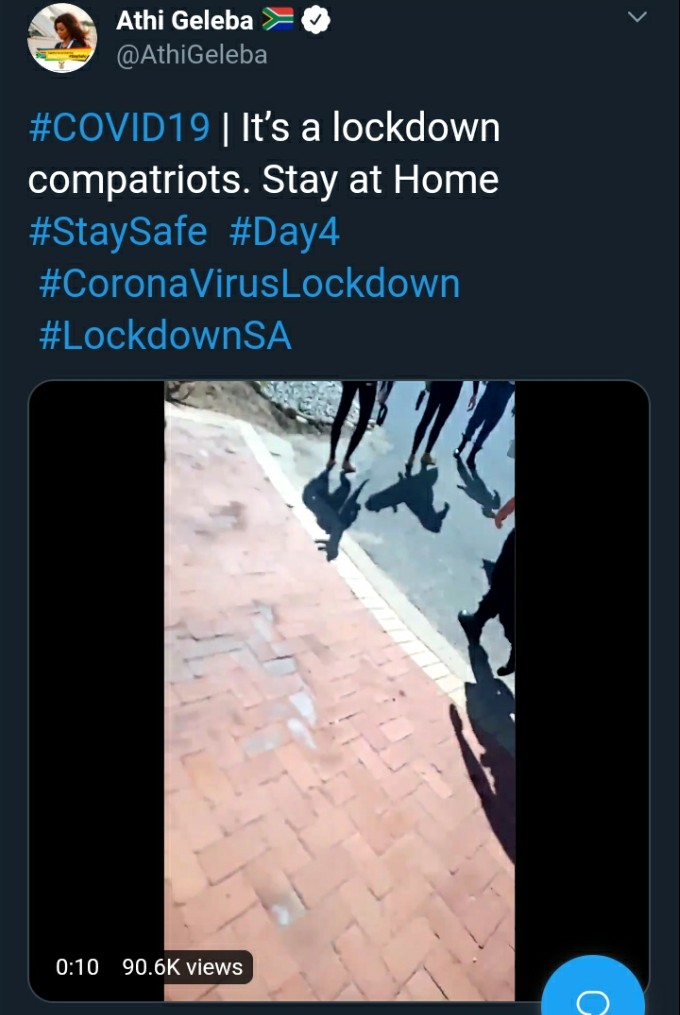Open the #COVID19 hashtag

[x=120, y=127]
